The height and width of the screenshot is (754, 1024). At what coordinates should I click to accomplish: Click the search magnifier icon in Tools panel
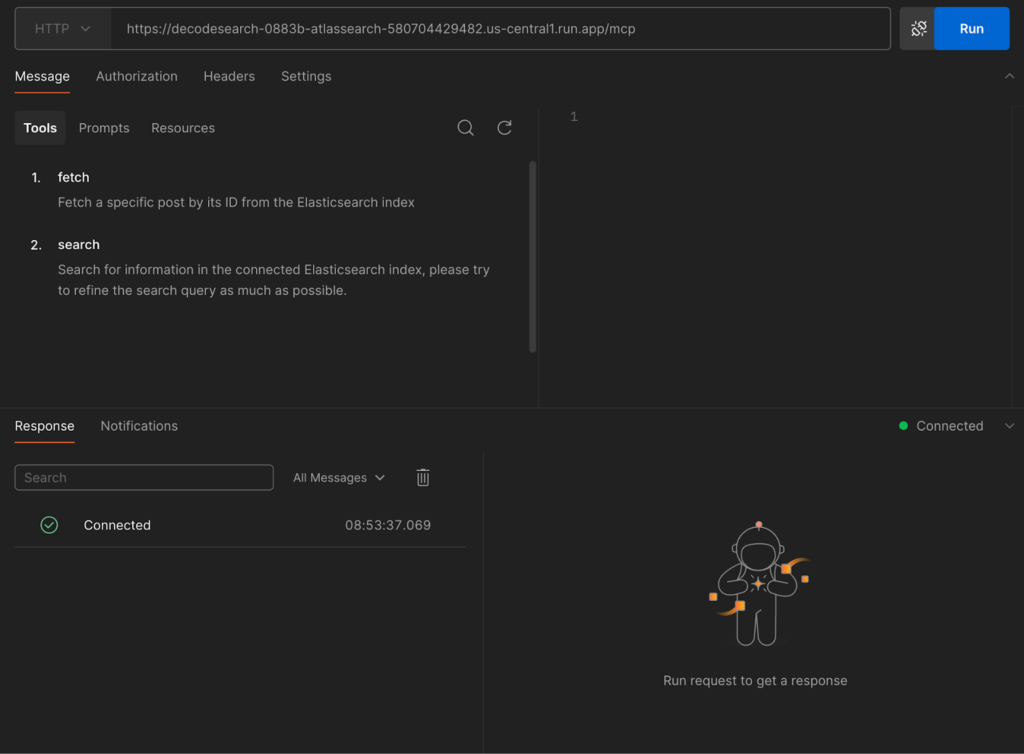[465, 128]
